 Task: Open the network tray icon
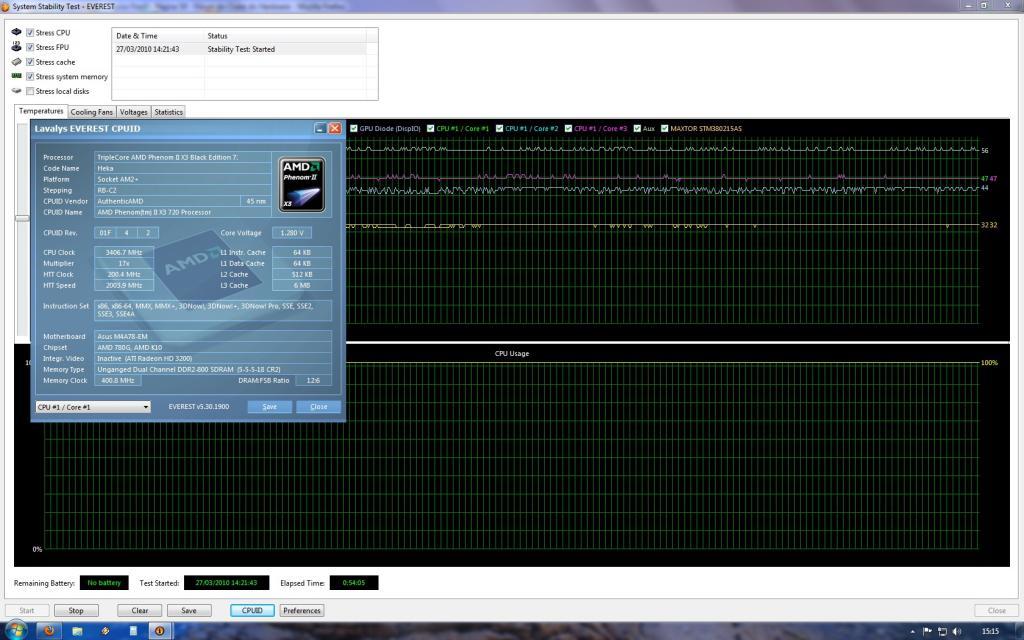(942, 632)
